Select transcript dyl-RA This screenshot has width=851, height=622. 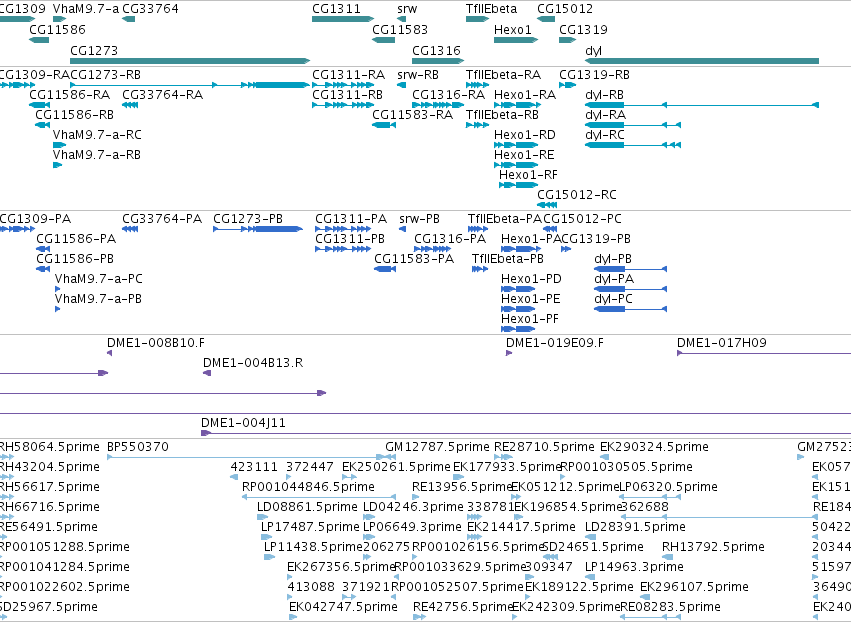coord(633,125)
